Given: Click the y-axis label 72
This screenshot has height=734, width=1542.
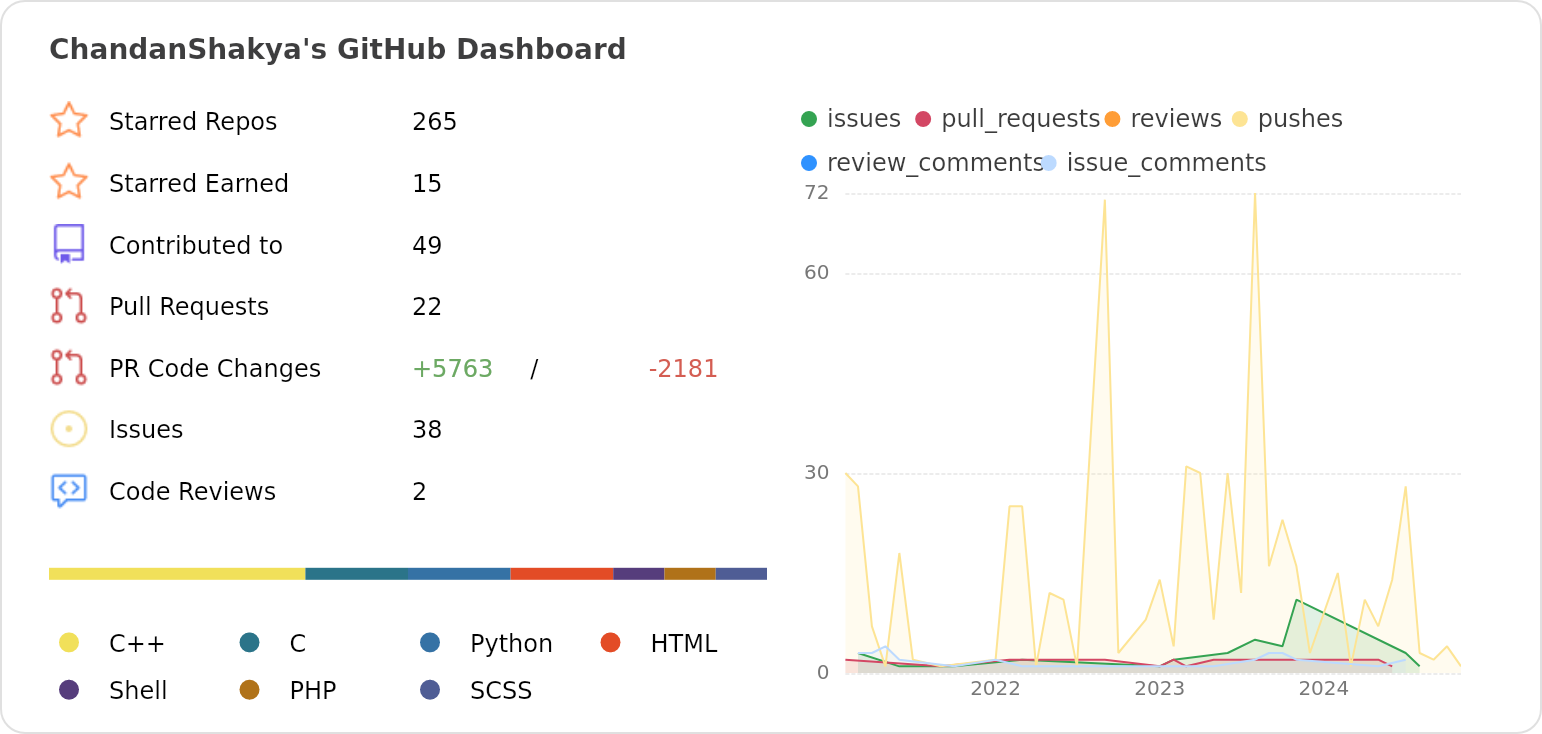Looking at the screenshot, I should [x=817, y=192].
